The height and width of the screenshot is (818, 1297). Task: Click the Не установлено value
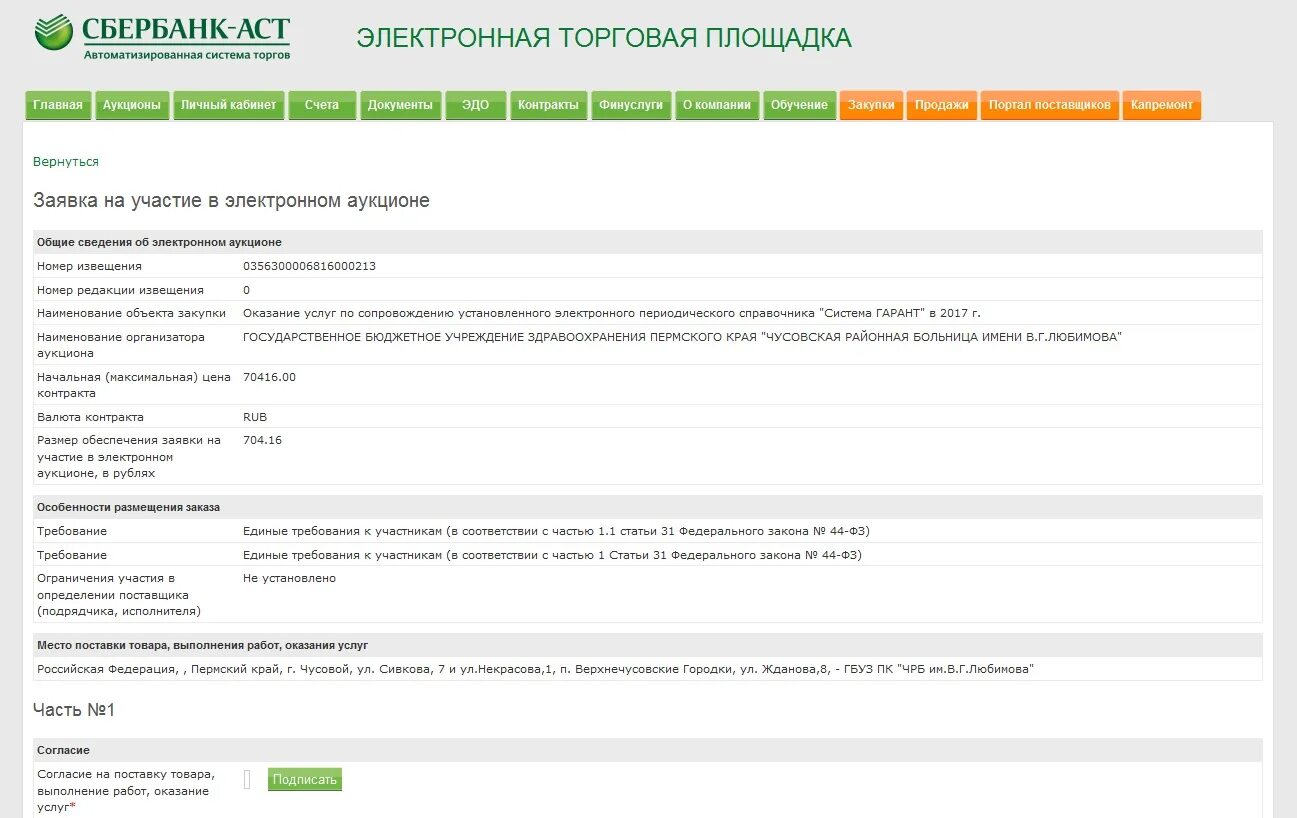click(x=289, y=578)
